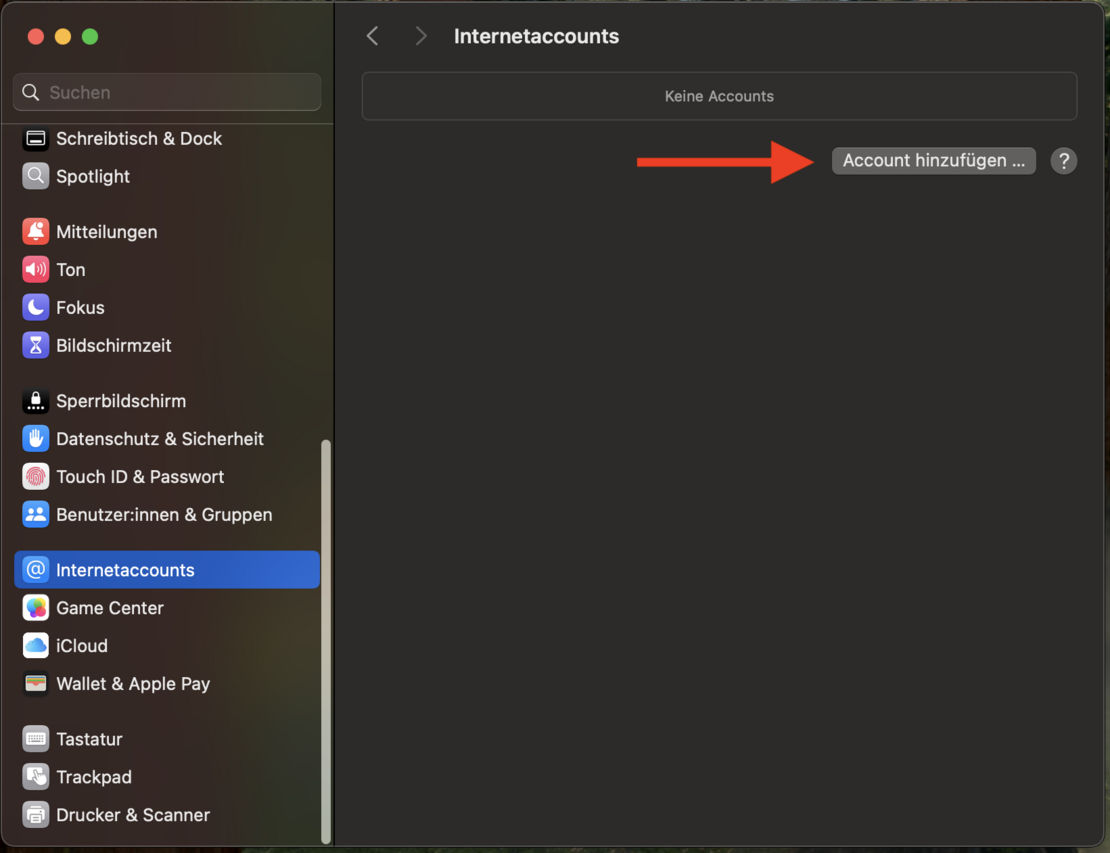This screenshot has width=1110, height=853.
Task: Open help with the question mark button
Action: click(1063, 161)
